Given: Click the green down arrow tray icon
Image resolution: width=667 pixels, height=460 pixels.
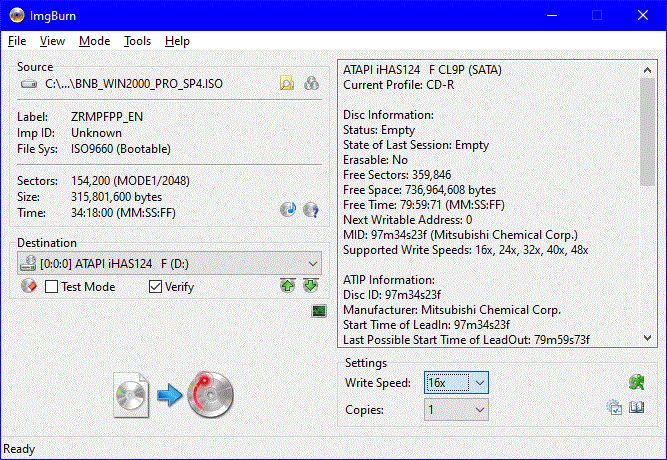Looking at the screenshot, I should 311,285.
